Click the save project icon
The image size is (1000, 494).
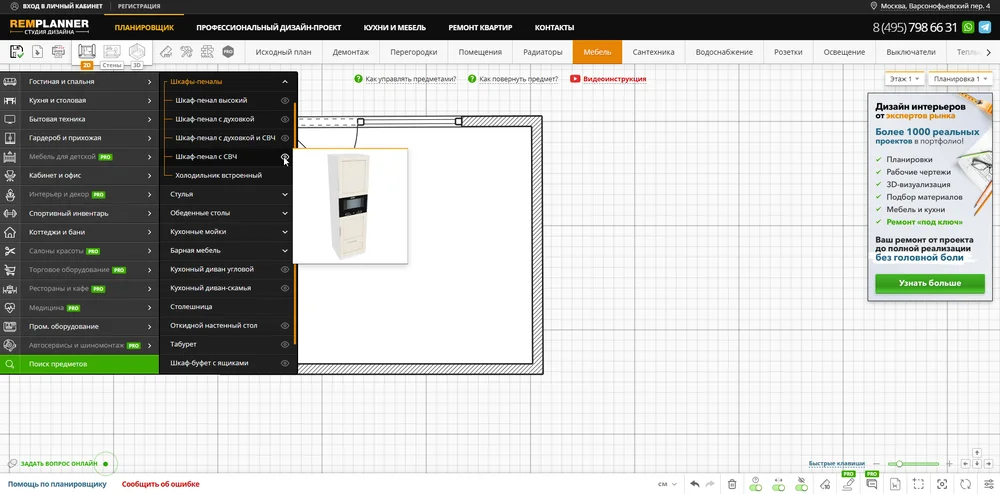click(17, 51)
